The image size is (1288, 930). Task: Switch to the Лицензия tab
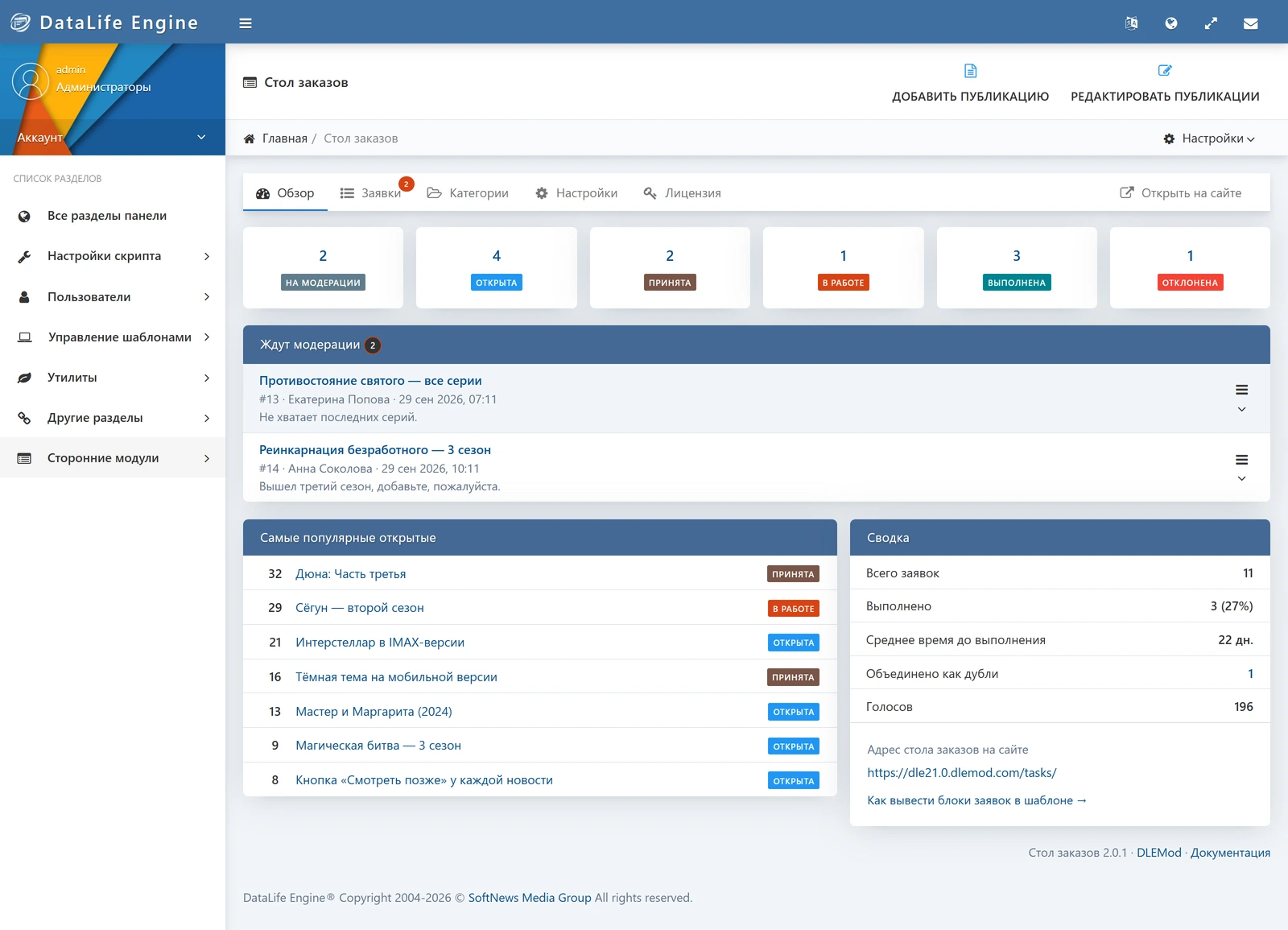[x=682, y=193]
